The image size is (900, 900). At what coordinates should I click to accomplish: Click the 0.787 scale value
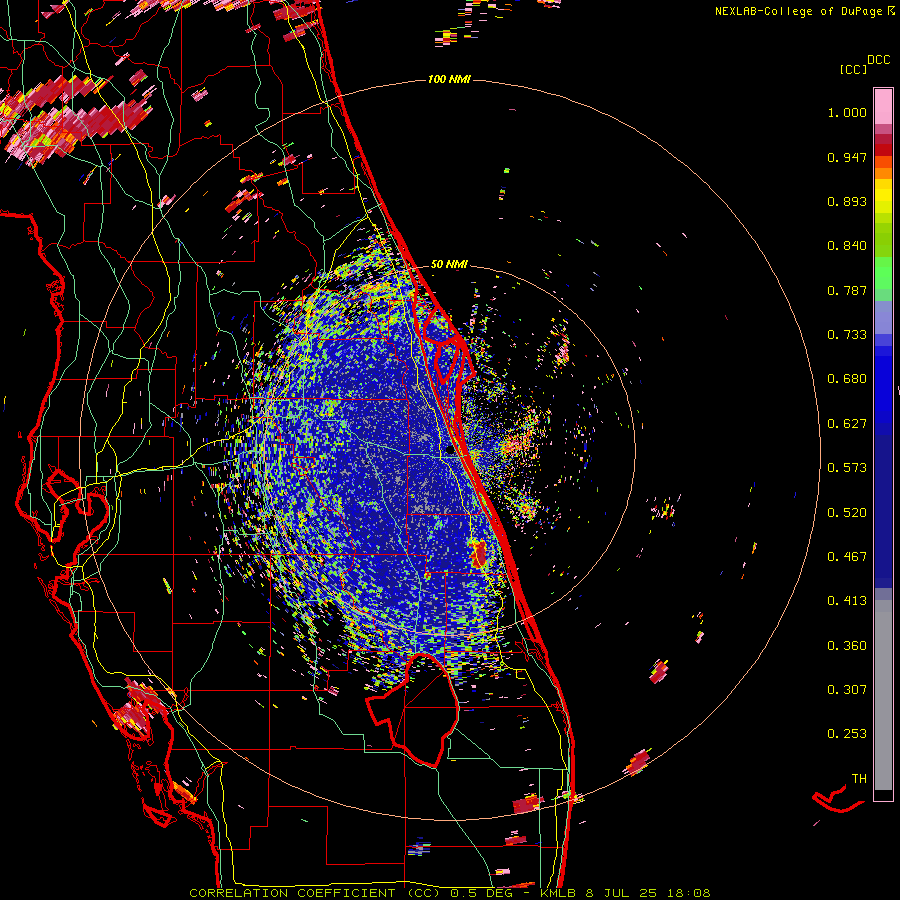pos(847,290)
